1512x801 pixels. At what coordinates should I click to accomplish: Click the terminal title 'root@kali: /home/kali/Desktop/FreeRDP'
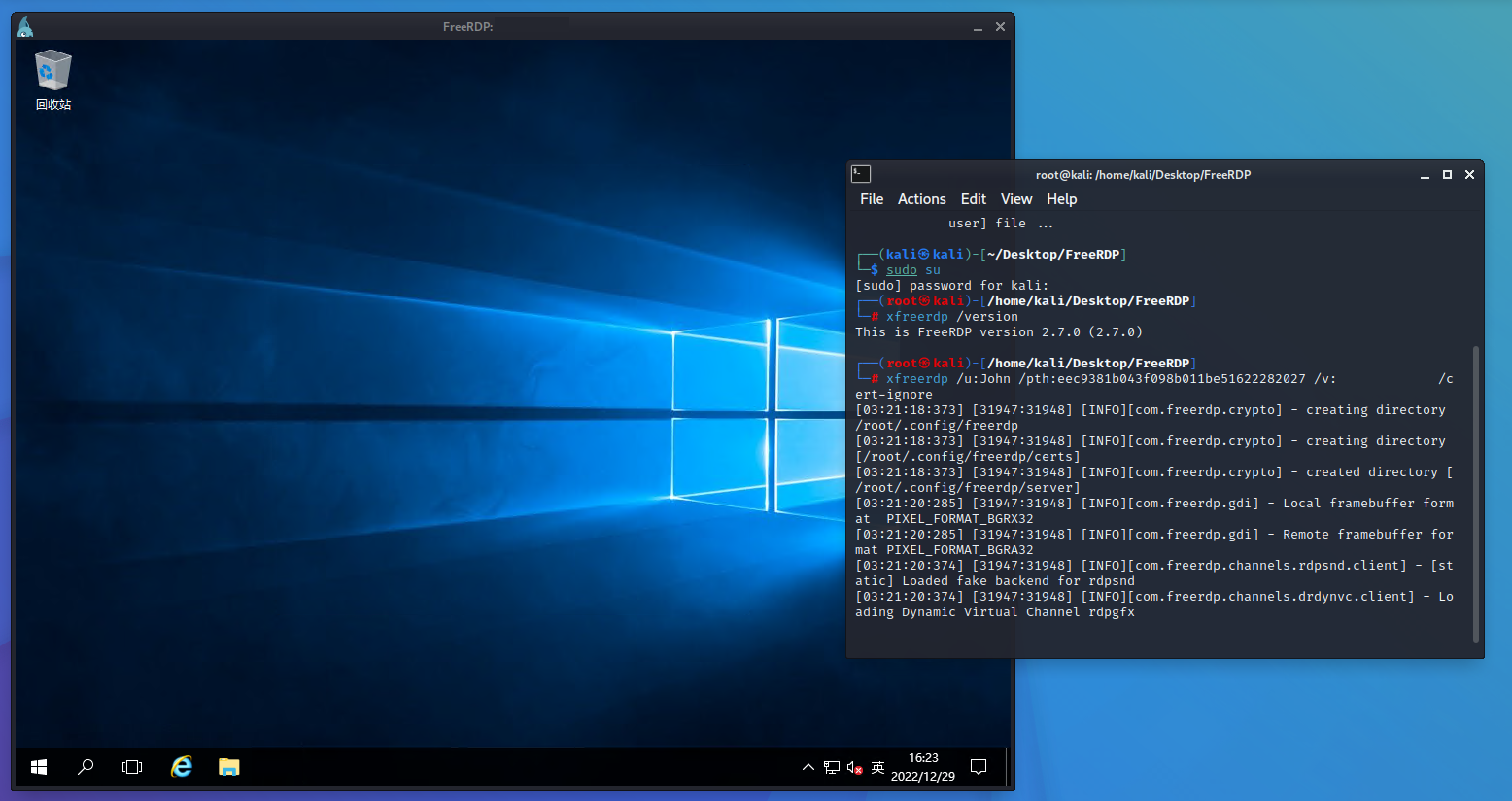[x=1143, y=175]
